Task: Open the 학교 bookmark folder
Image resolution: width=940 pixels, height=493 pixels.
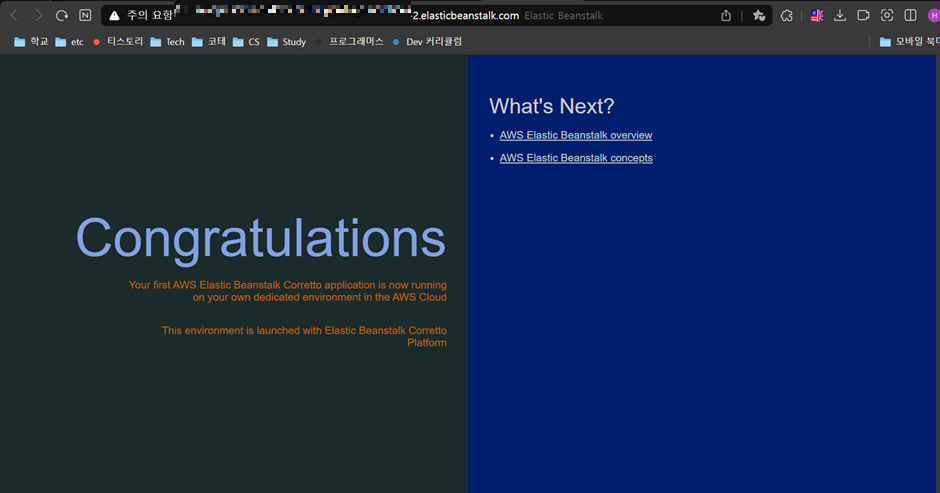Action: [x=31, y=41]
